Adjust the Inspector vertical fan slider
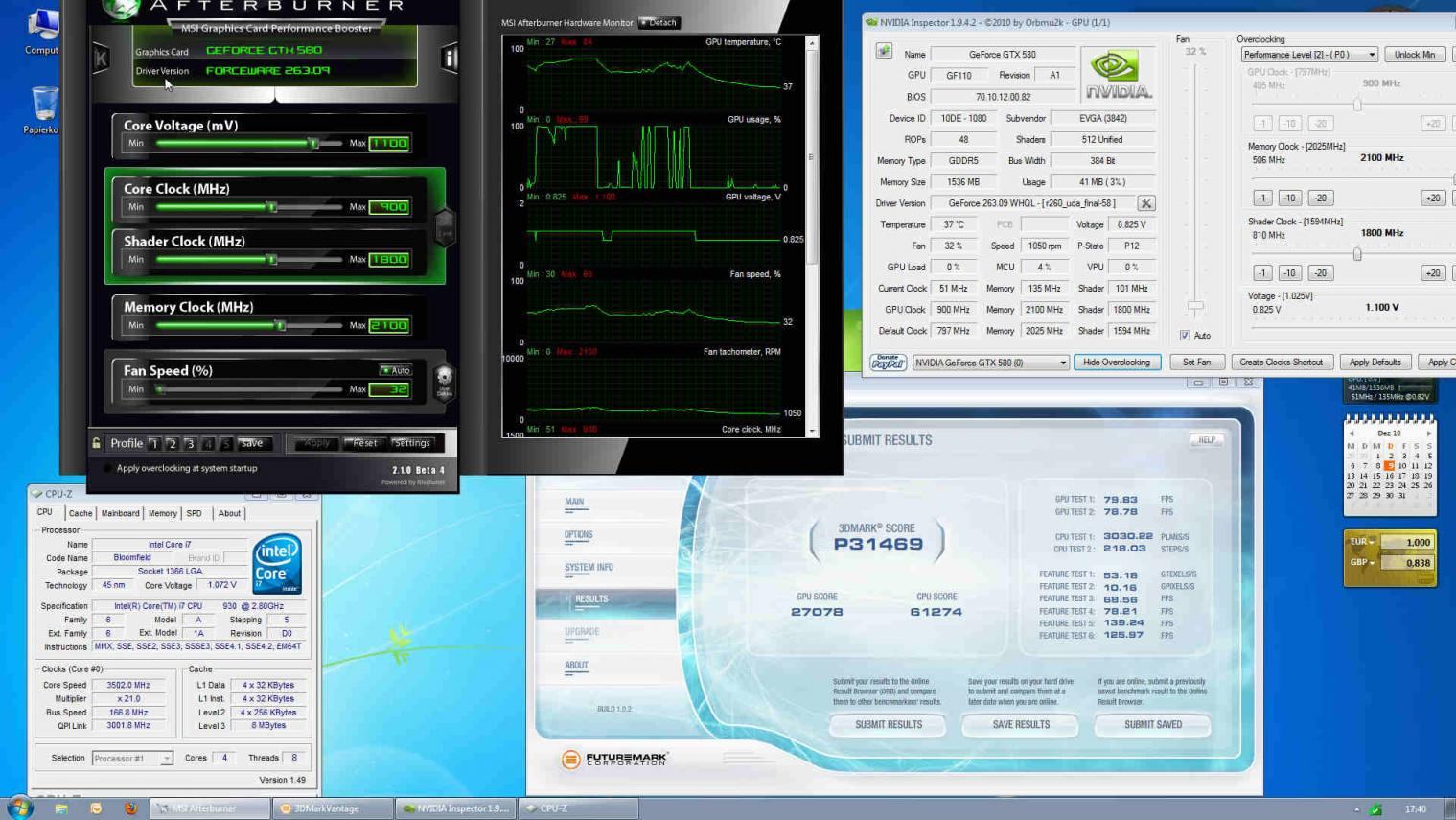 click(x=1195, y=306)
